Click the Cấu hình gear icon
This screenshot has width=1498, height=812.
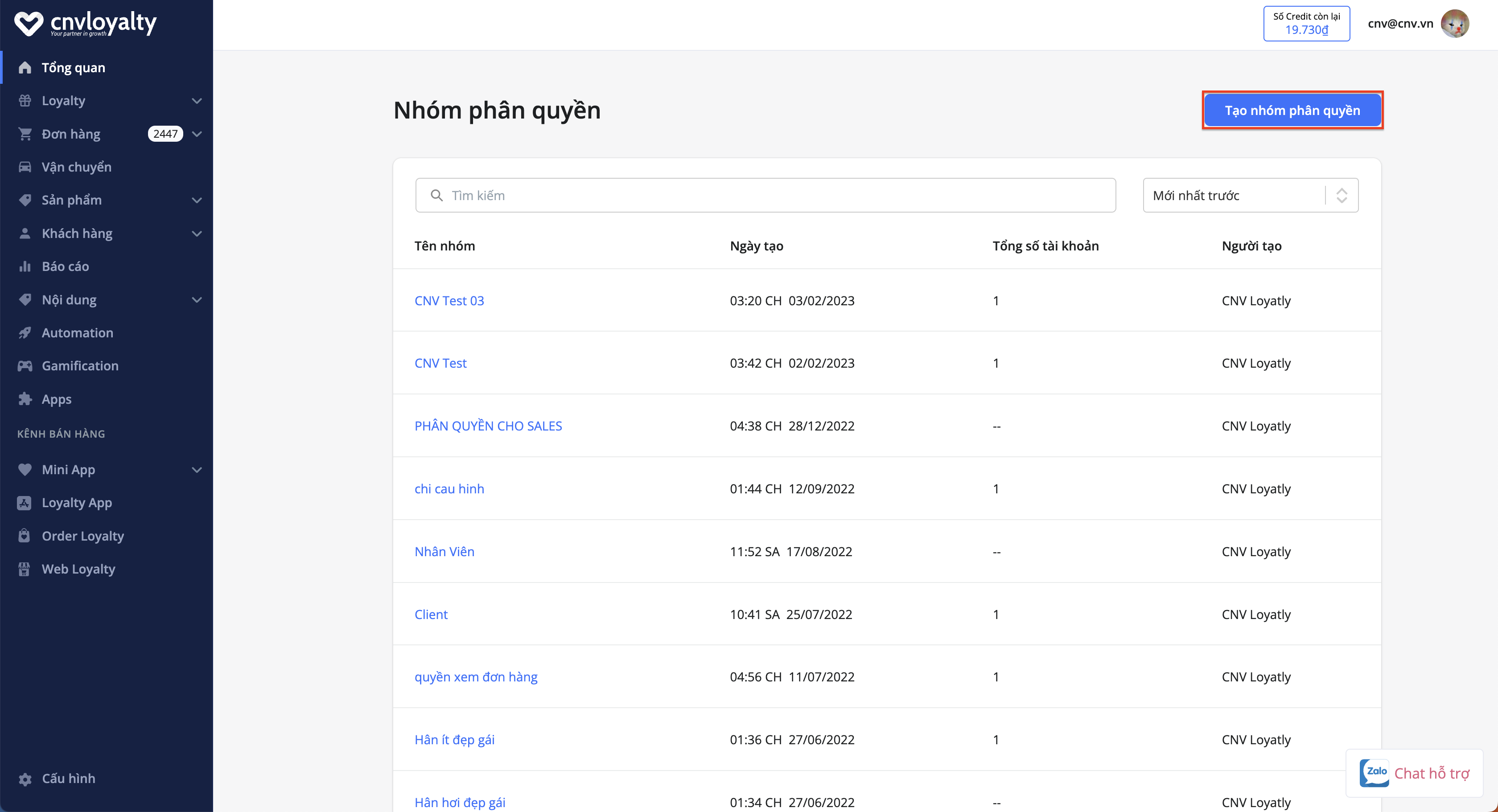pos(25,779)
